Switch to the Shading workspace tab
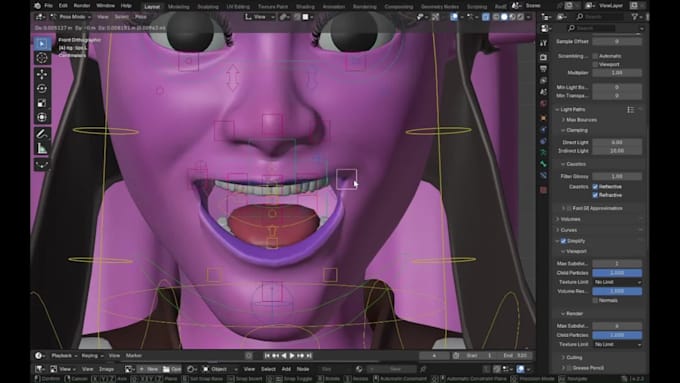 [x=305, y=7]
